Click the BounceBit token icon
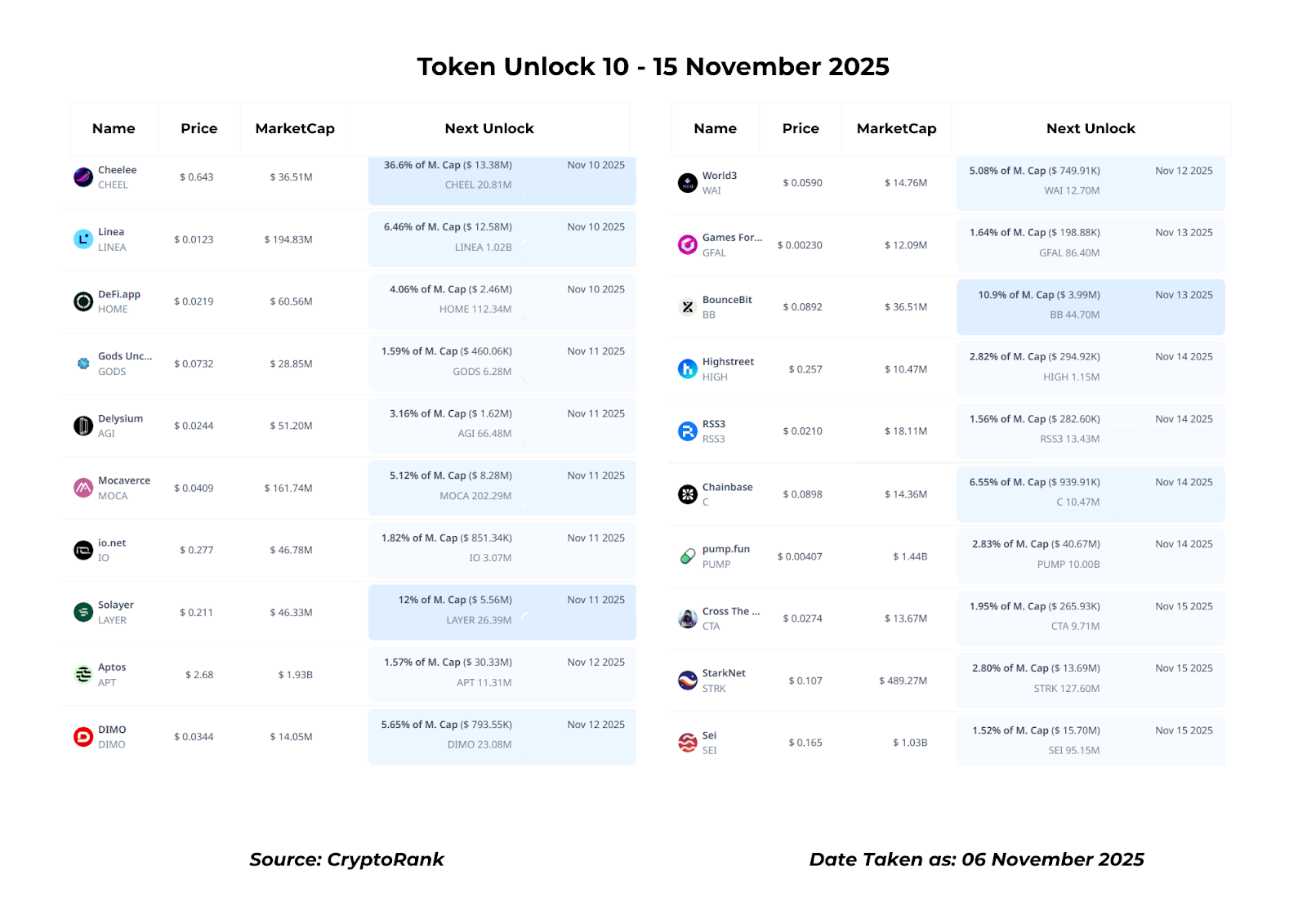 point(688,307)
